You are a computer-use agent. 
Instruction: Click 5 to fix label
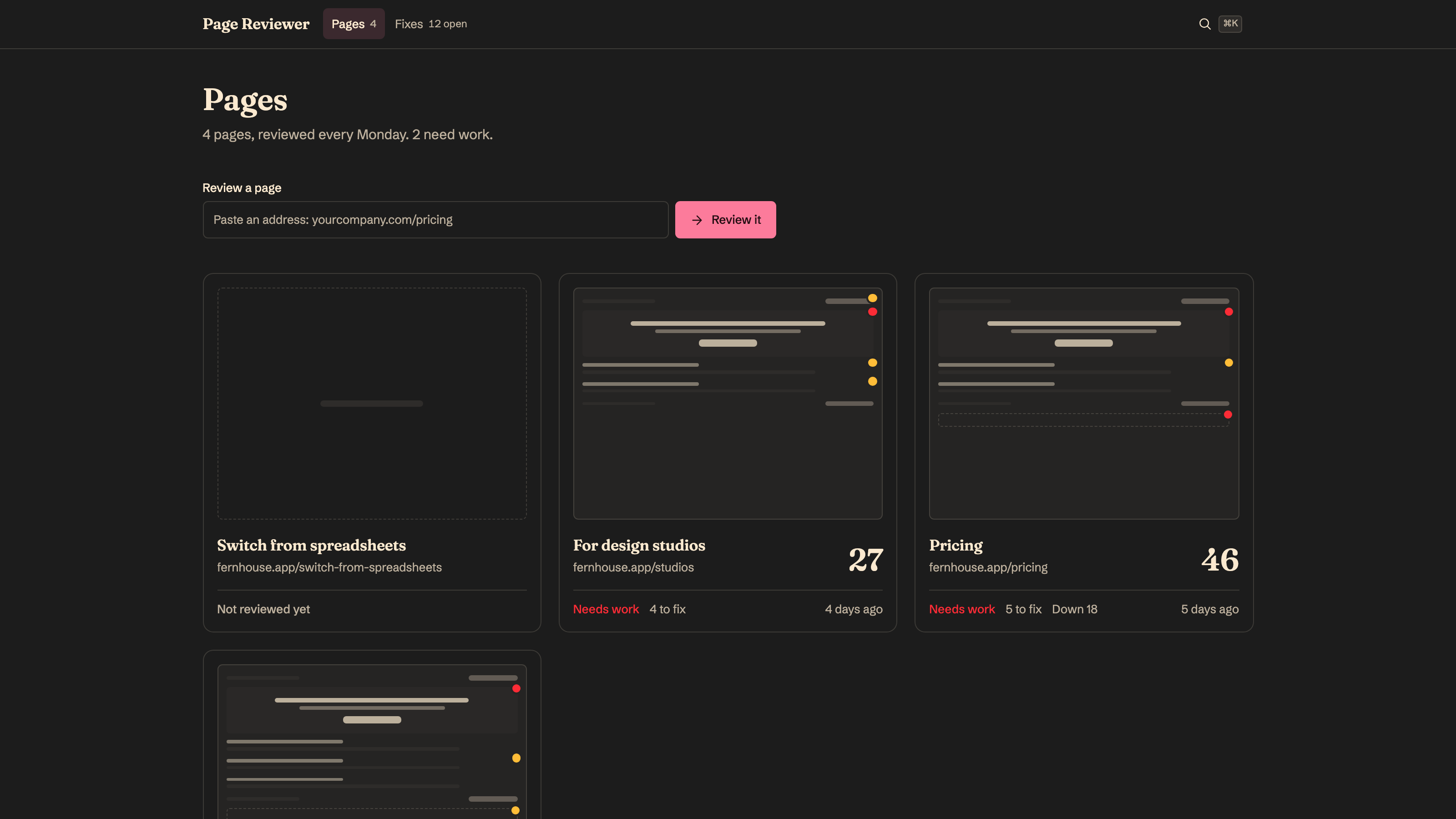[x=1023, y=609]
